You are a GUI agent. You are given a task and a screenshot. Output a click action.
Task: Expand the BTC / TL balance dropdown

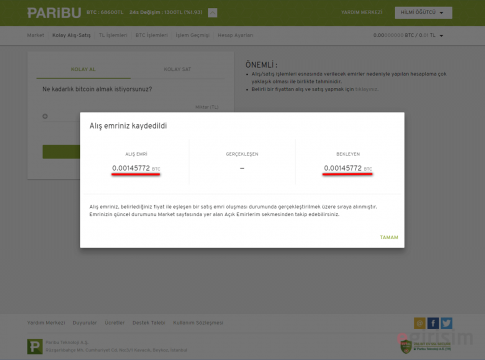click(408, 35)
